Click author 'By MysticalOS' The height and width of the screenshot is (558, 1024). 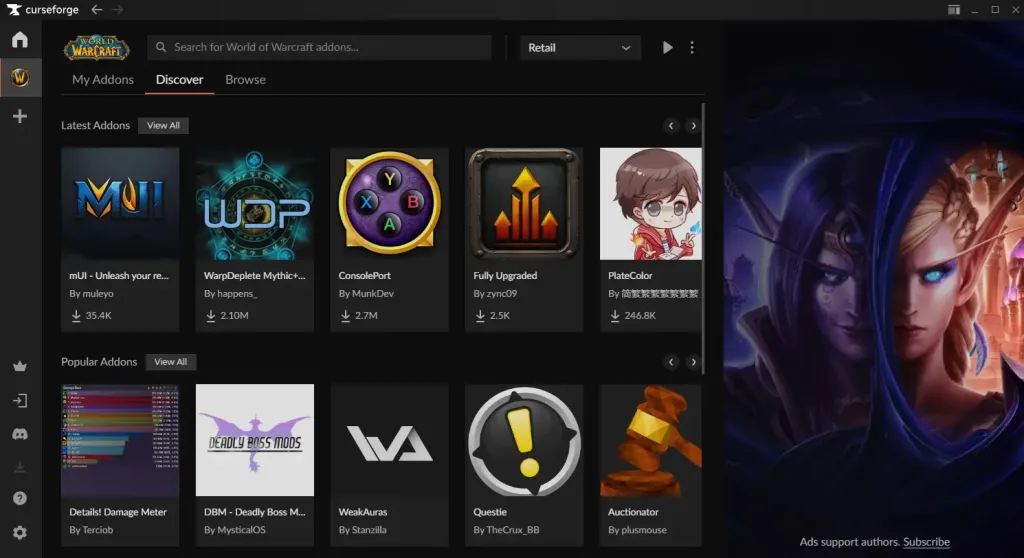235,530
